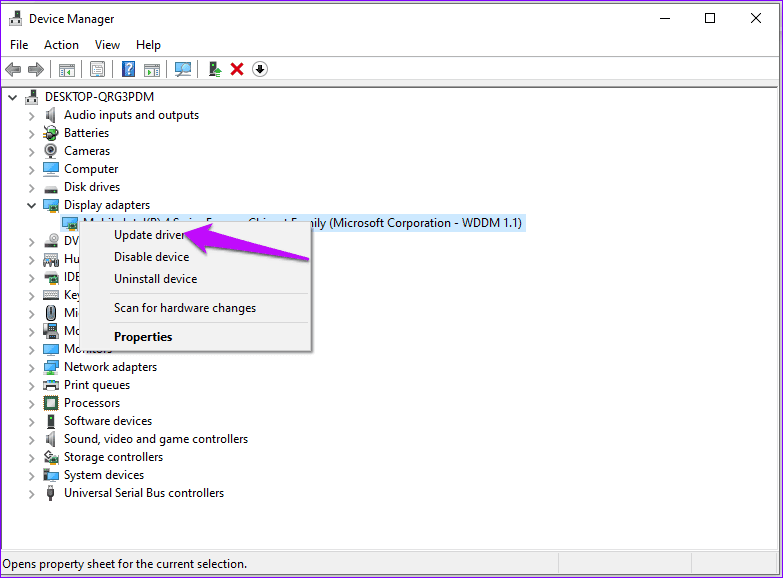This screenshot has width=783, height=578.
Task: Collapse the Display adapters node
Action: pos(31,205)
